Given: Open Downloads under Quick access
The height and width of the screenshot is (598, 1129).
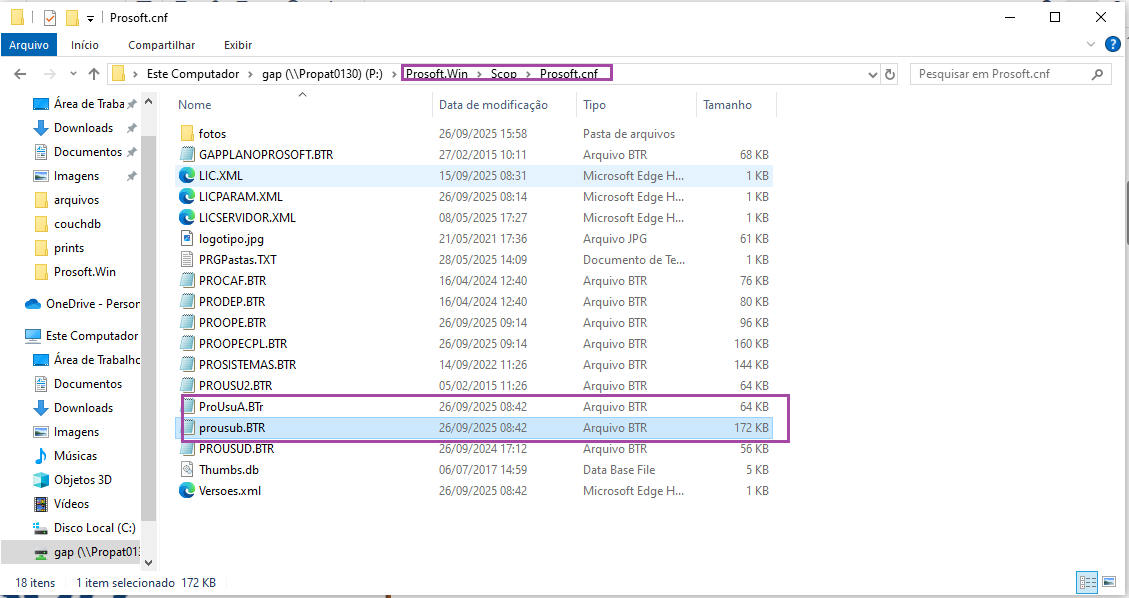Looking at the screenshot, I should pos(84,128).
